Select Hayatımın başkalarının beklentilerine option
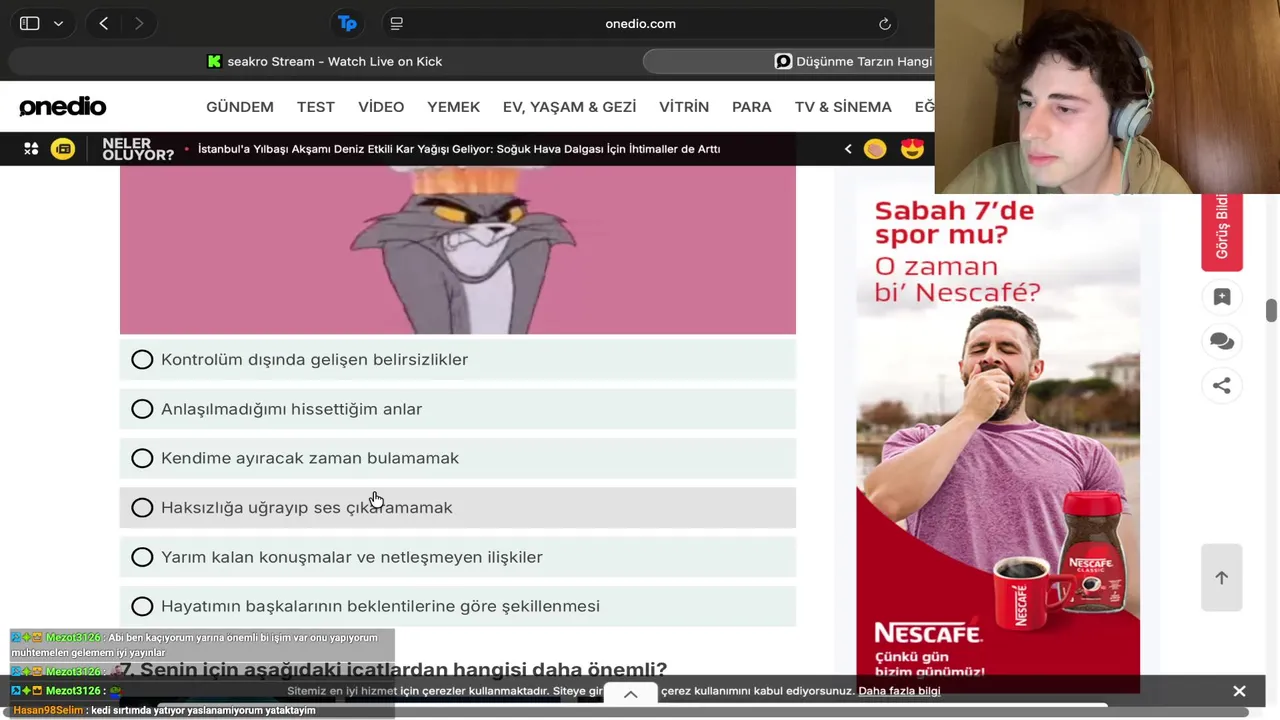Viewport: 1280px width, 720px height. tap(458, 606)
